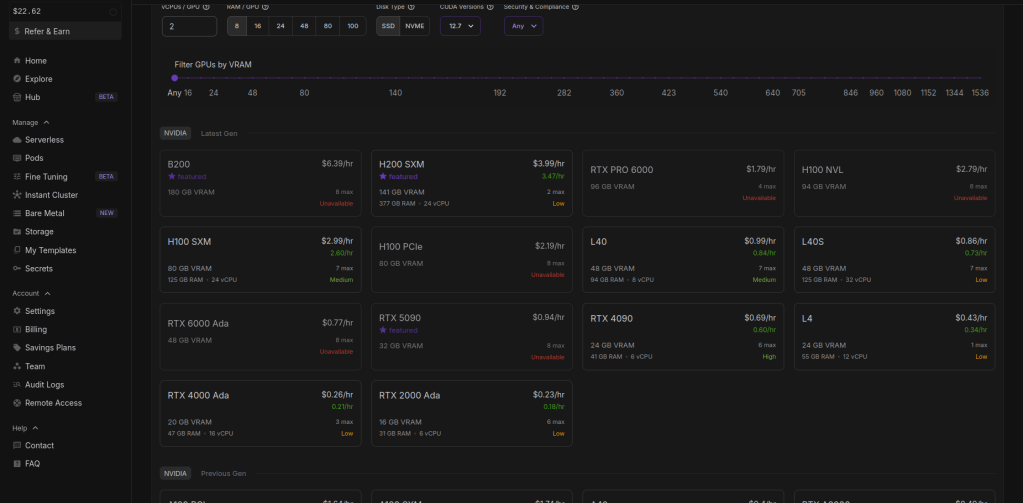Click the Storage folder icon
Image resolution: width=1023 pixels, height=503 pixels.
[x=17, y=232]
